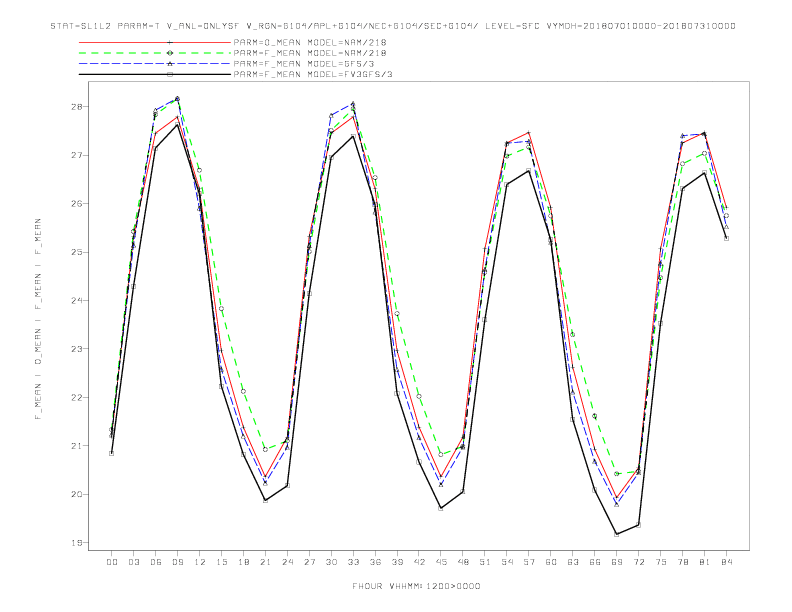The image size is (792, 612).
Task: Click y-axis tick label 27
Action: click(x=77, y=155)
